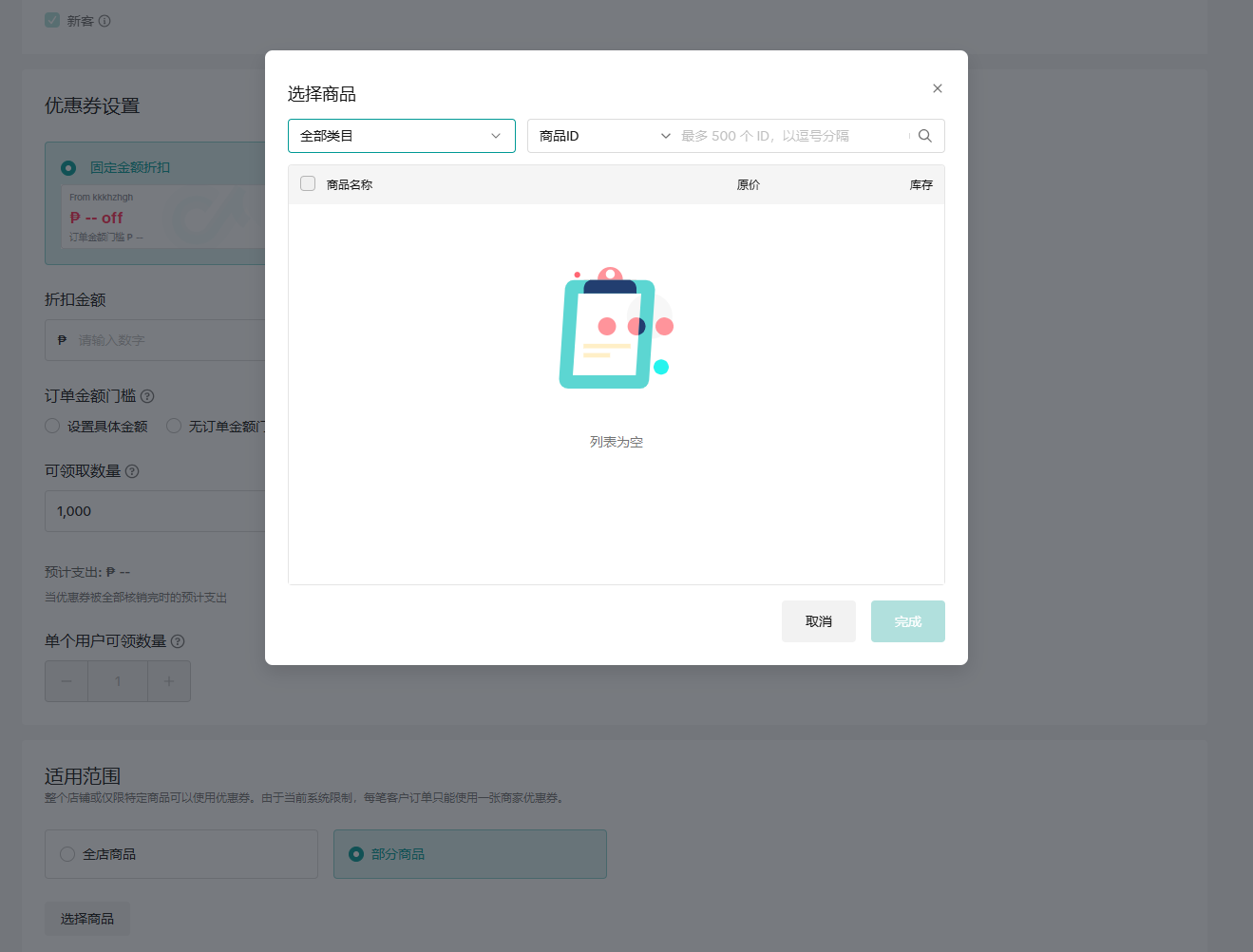The width and height of the screenshot is (1253, 952).
Task: Open the 全部类目 category dropdown
Action: point(401,136)
